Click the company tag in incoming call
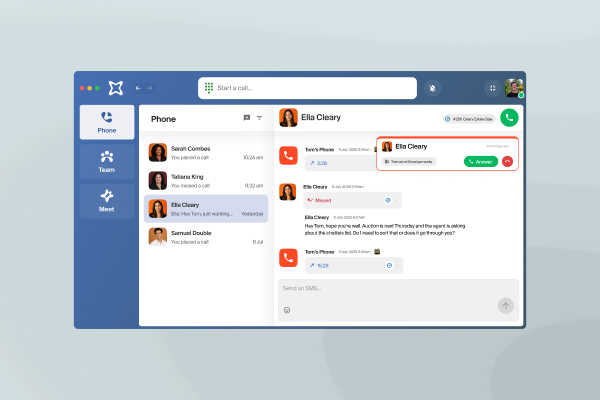 409,162
